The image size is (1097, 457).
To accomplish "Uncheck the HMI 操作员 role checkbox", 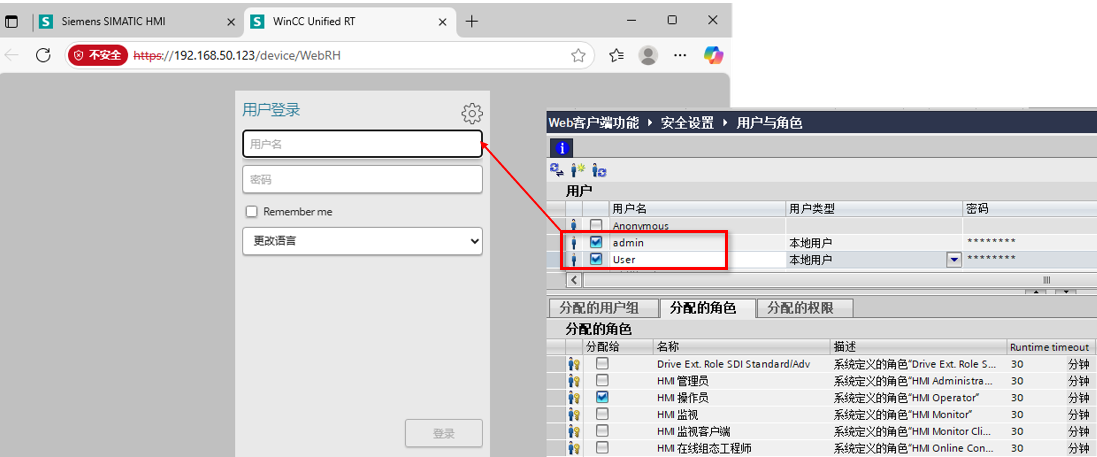I will (x=602, y=397).
